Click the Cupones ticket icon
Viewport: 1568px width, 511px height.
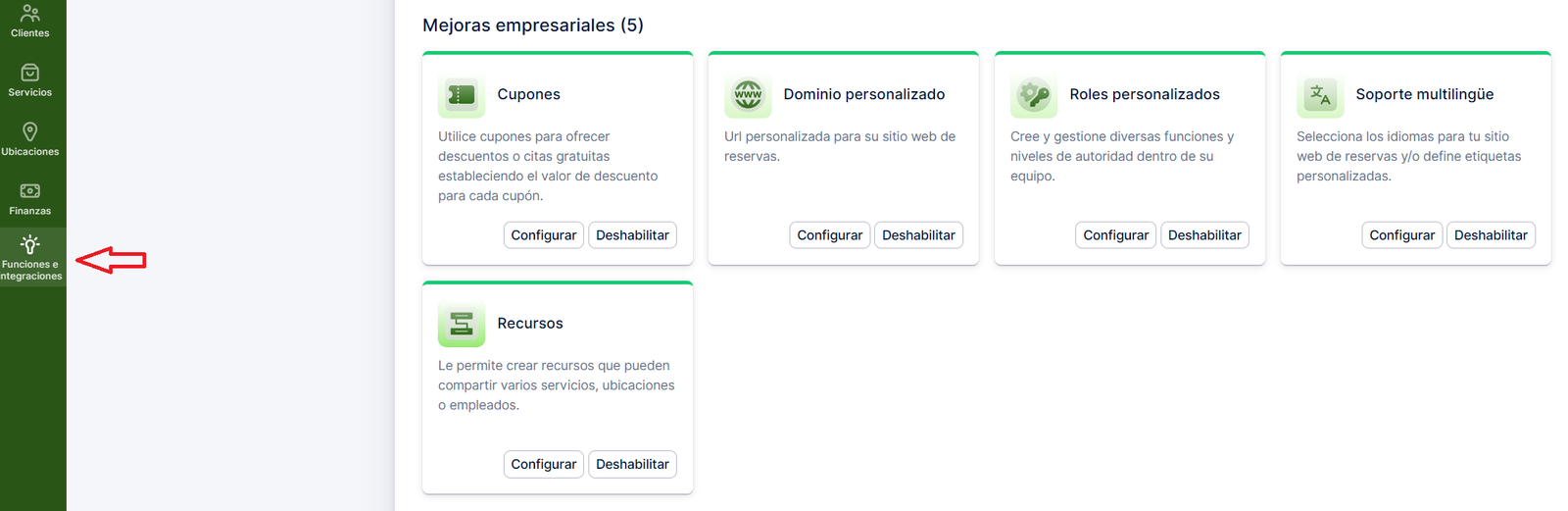point(462,95)
